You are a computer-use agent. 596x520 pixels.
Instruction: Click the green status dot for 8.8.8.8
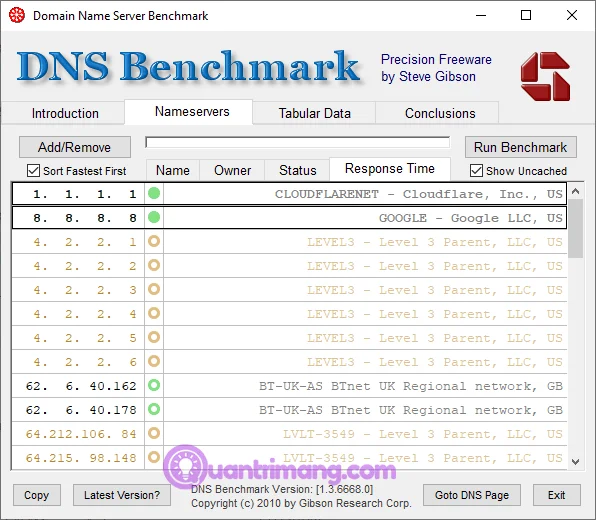click(x=154, y=217)
